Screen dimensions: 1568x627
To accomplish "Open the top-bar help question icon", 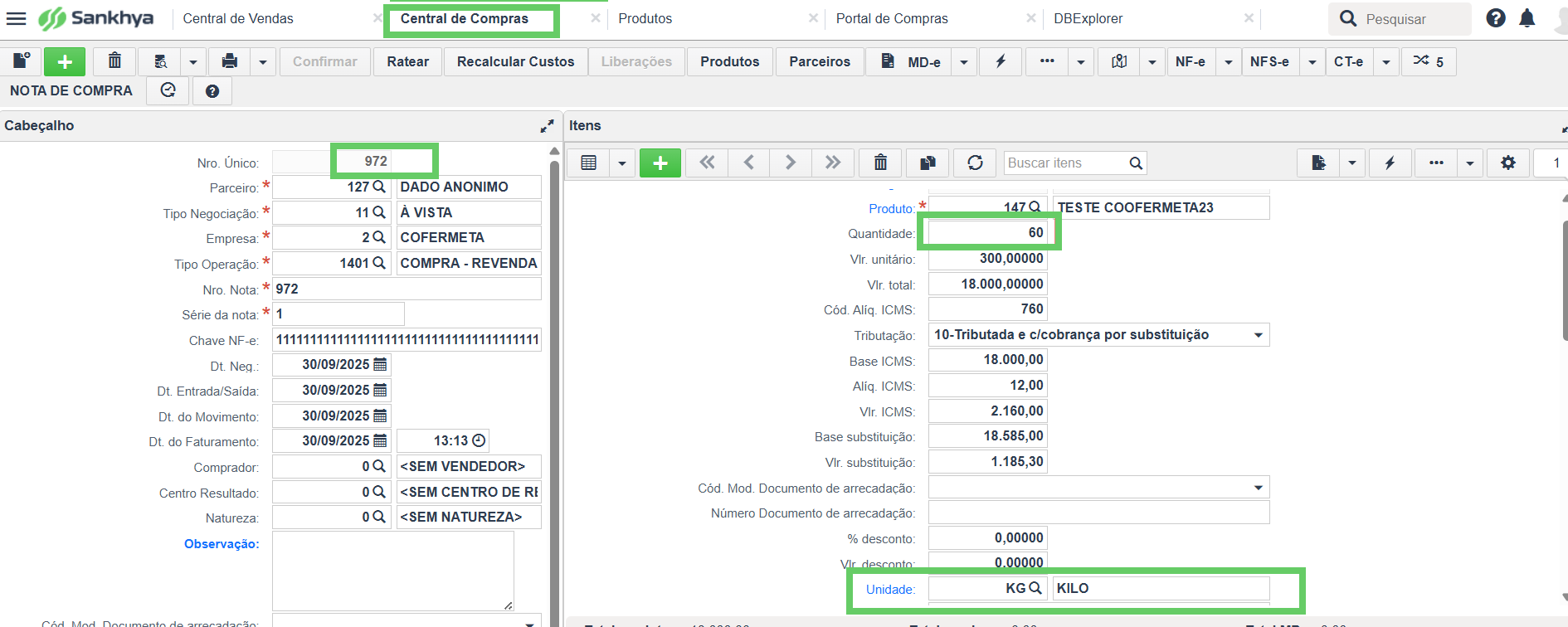I will coord(1496,18).
